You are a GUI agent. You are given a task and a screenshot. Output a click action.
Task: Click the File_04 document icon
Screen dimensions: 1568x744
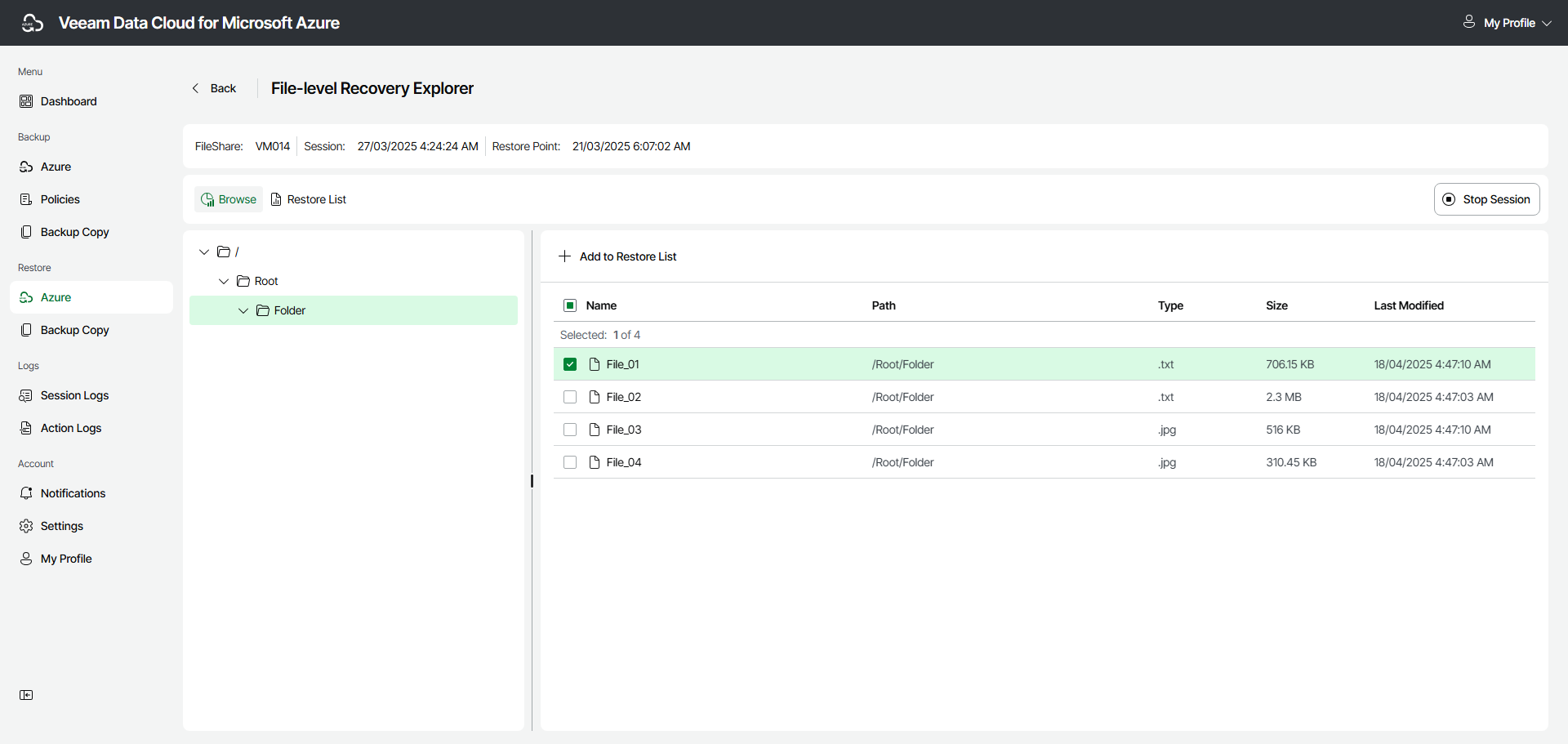coord(595,462)
